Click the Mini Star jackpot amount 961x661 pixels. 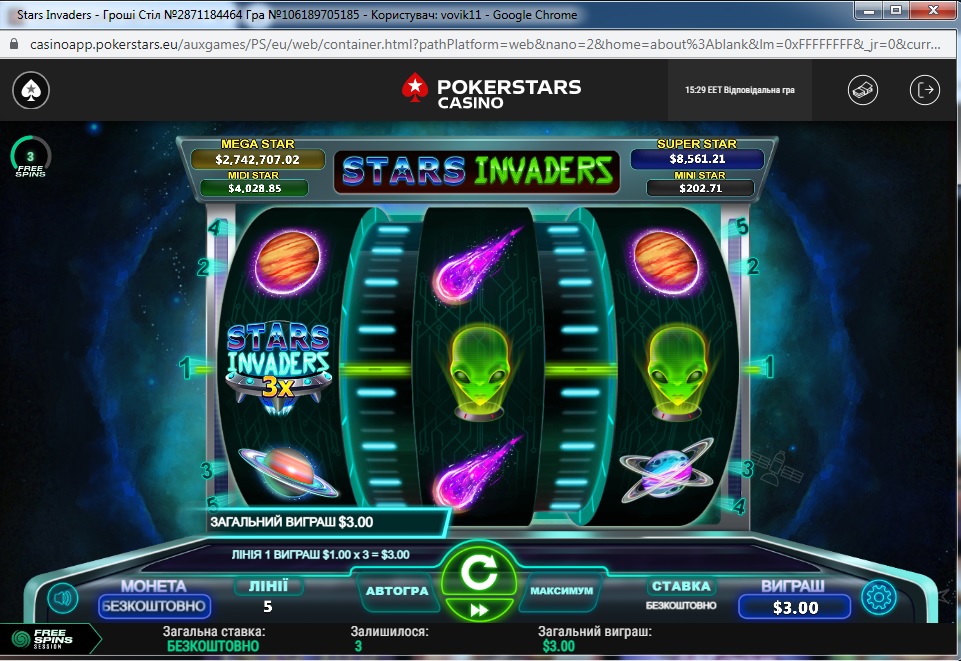[x=701, y=188]
